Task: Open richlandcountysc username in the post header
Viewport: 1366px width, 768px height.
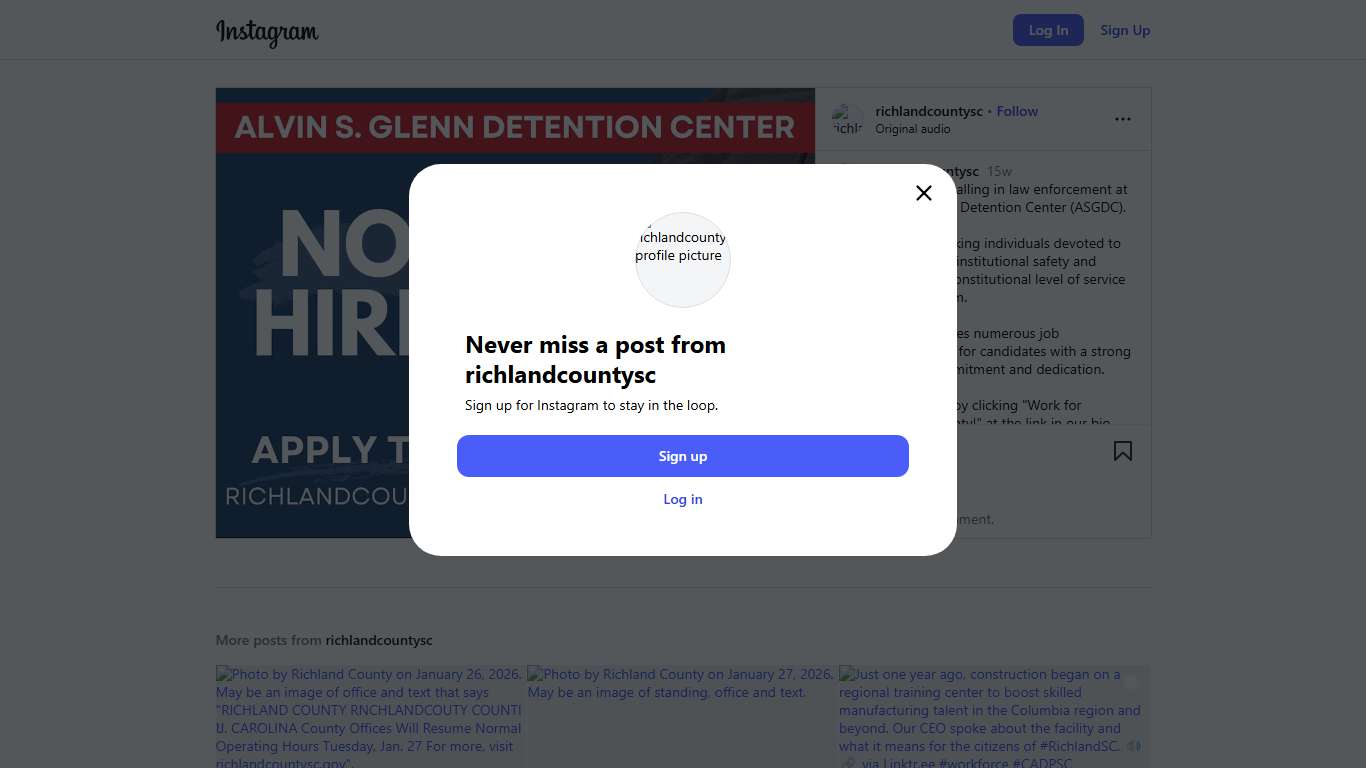Action: point(929,111)
